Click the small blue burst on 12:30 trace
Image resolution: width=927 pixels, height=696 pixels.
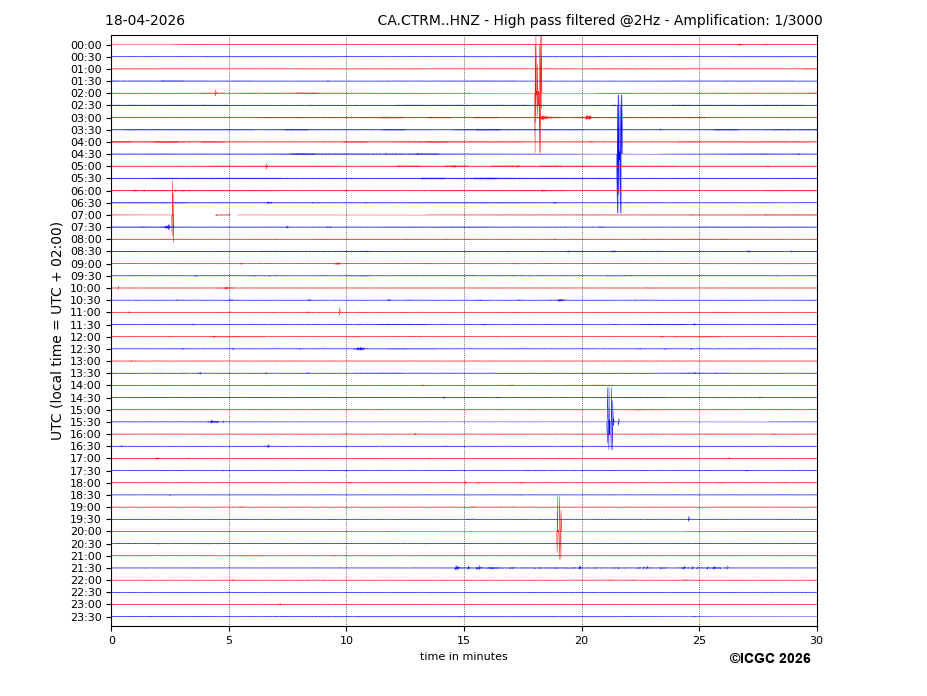359,349
